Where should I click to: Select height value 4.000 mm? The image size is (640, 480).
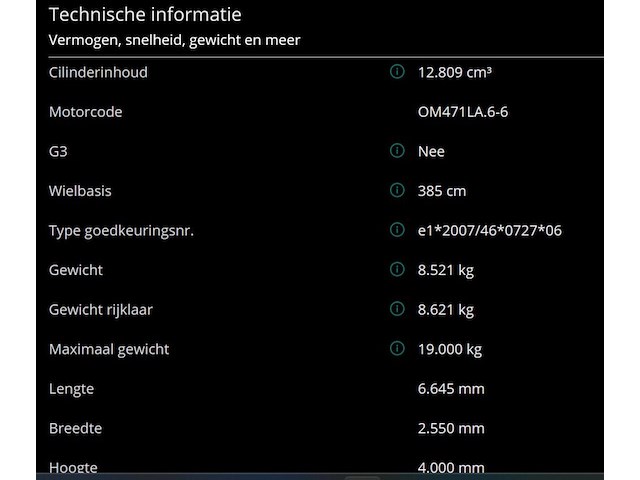click(x=451, y=467)
